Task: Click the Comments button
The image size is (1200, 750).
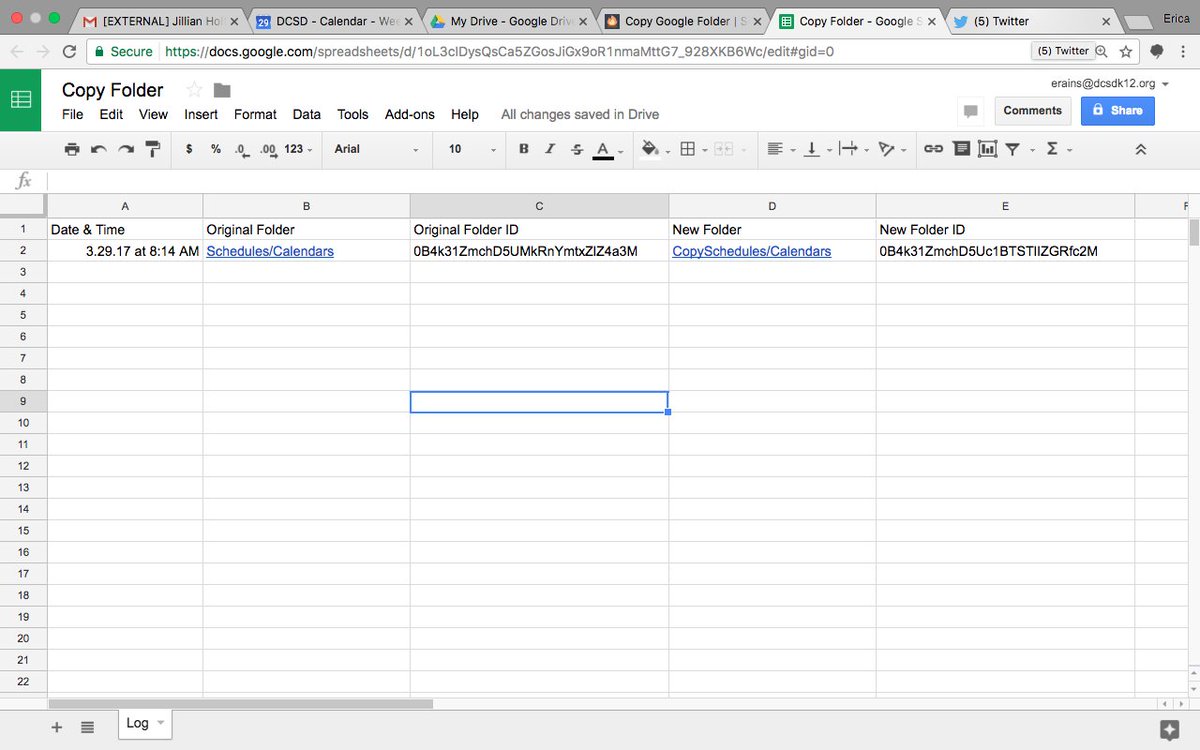Action: (1032, 110)
